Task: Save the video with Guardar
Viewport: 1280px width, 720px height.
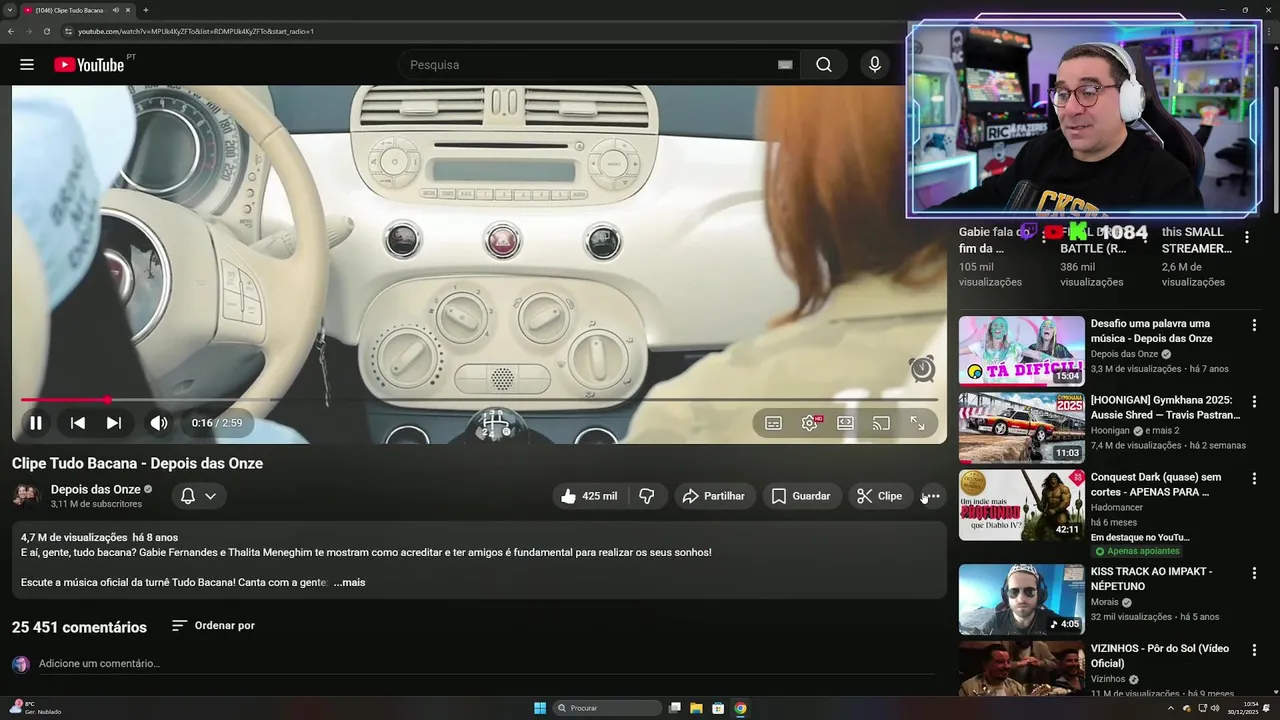Action: (x=801, y=496)
